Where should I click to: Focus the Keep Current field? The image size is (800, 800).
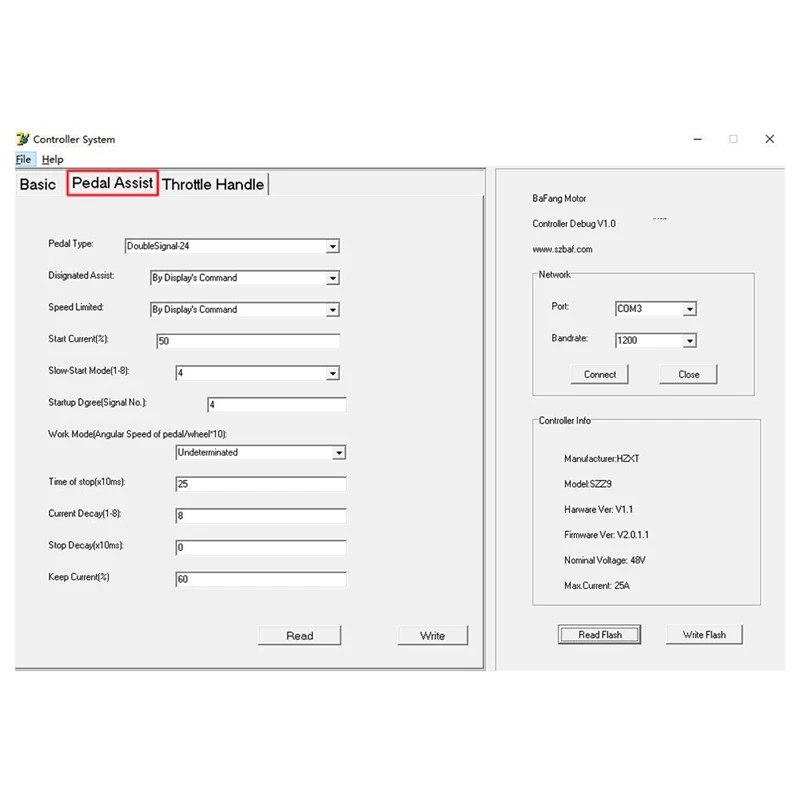(x=261, y=580)
